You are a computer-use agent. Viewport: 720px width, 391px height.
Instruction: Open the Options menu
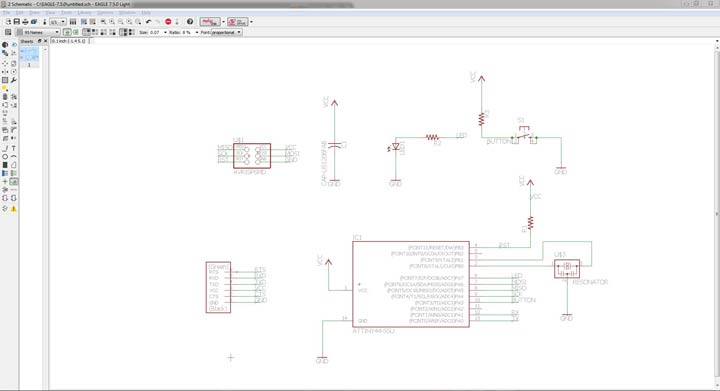105,12
